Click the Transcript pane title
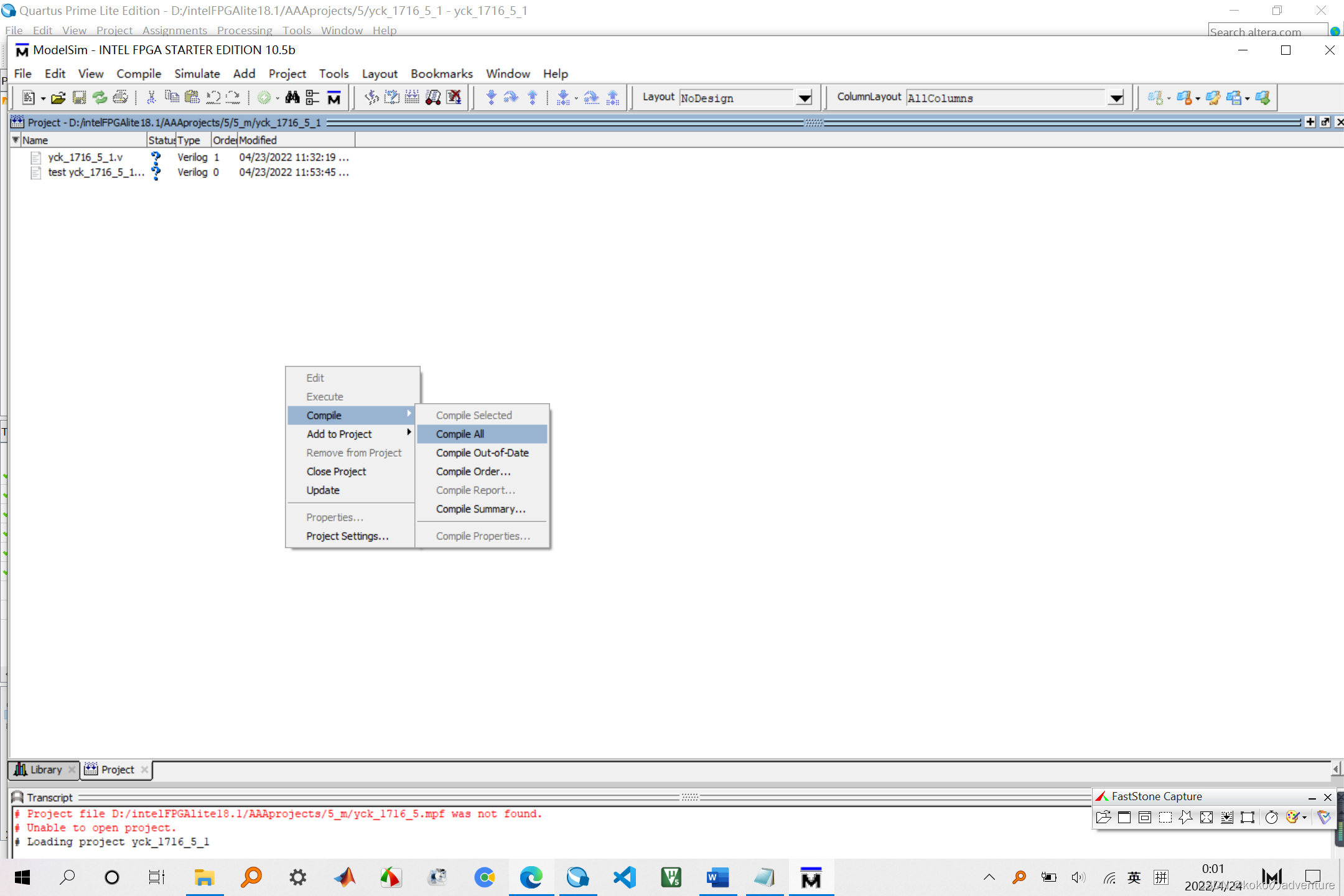The width and height of the screenshot is (1344, 896). point(50,797)
